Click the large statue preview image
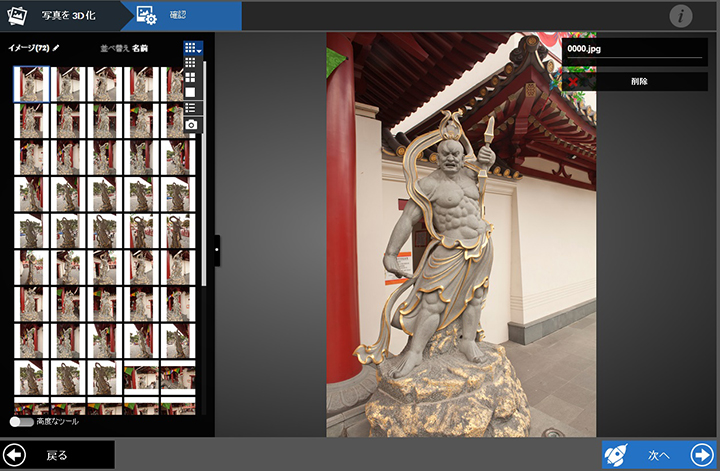The image size is (720, 471). (x=461, y=234)
